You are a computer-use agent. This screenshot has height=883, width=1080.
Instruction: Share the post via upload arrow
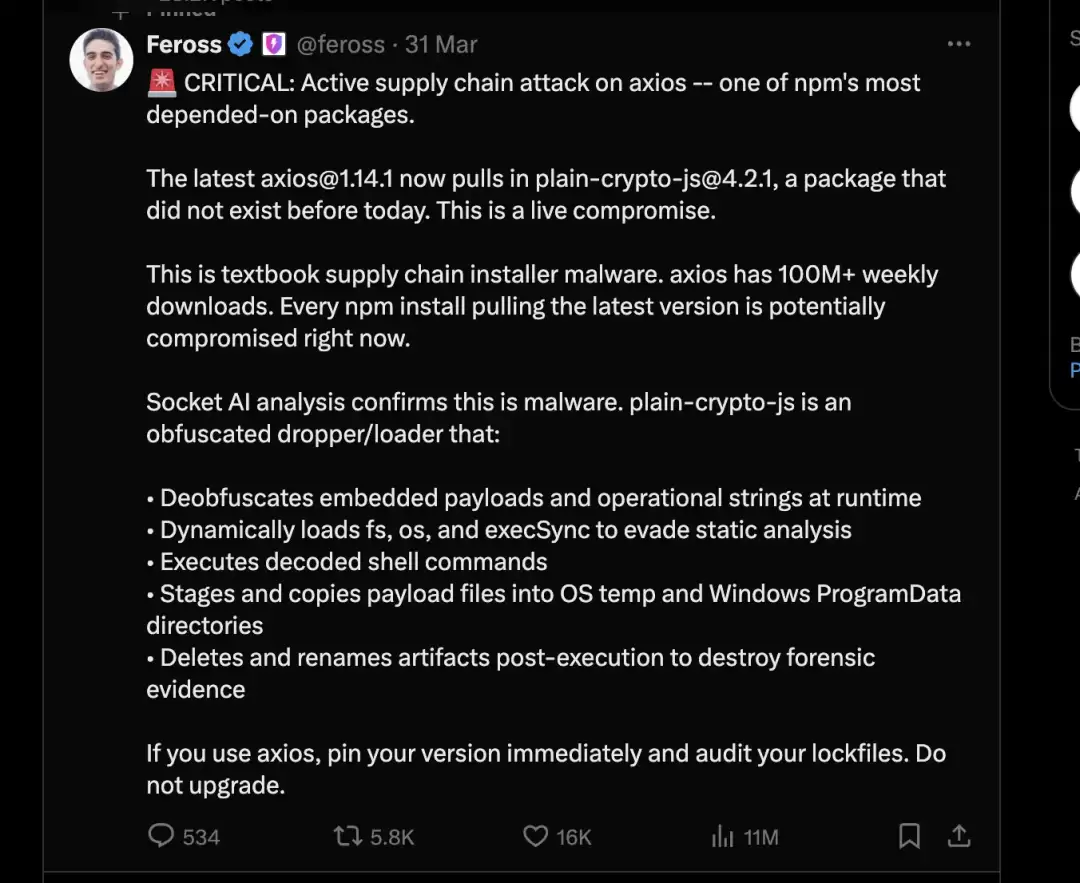[x=958, y=835]
